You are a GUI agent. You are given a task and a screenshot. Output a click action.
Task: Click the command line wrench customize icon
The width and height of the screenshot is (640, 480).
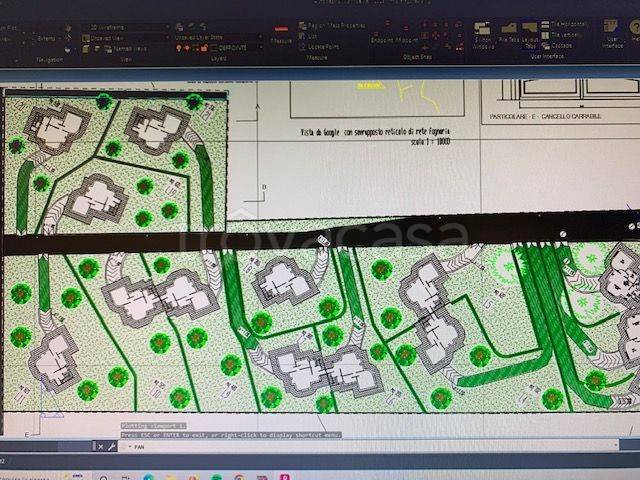point(111,447)
